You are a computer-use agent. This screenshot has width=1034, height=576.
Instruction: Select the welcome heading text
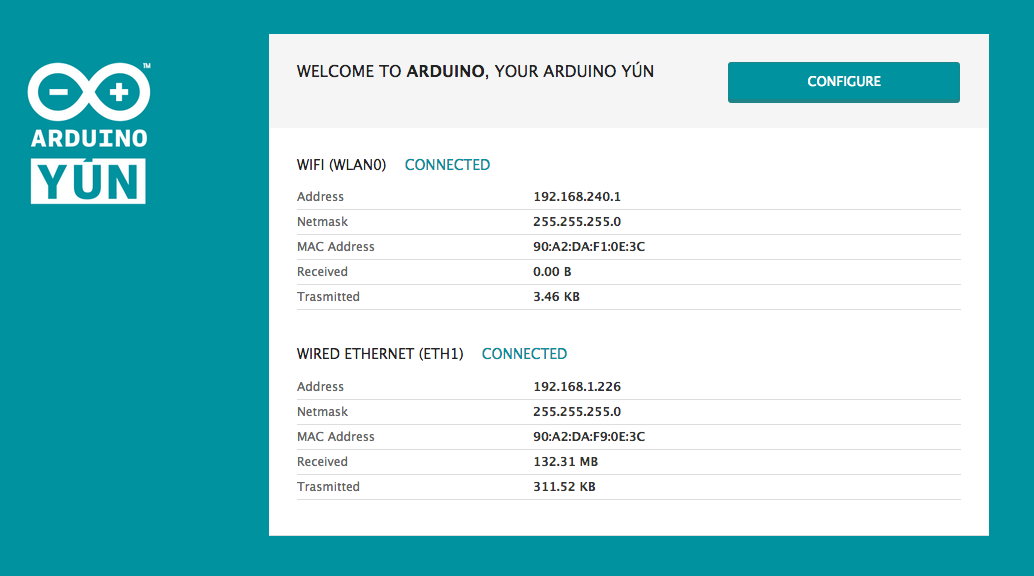(x=475, y=71)
